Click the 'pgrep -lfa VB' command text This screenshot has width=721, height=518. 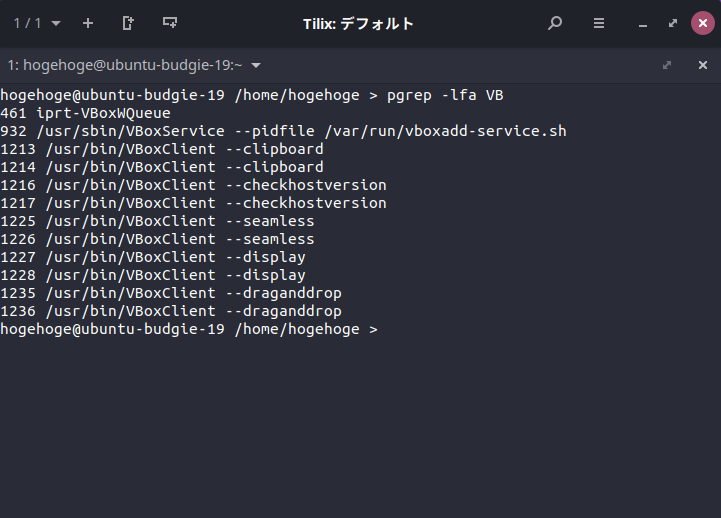445,95
